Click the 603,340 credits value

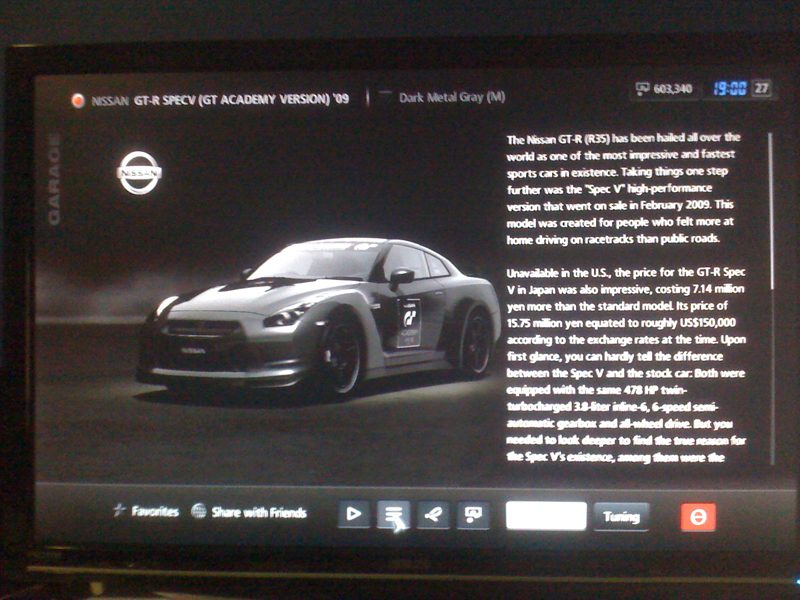tap(672, 89)
